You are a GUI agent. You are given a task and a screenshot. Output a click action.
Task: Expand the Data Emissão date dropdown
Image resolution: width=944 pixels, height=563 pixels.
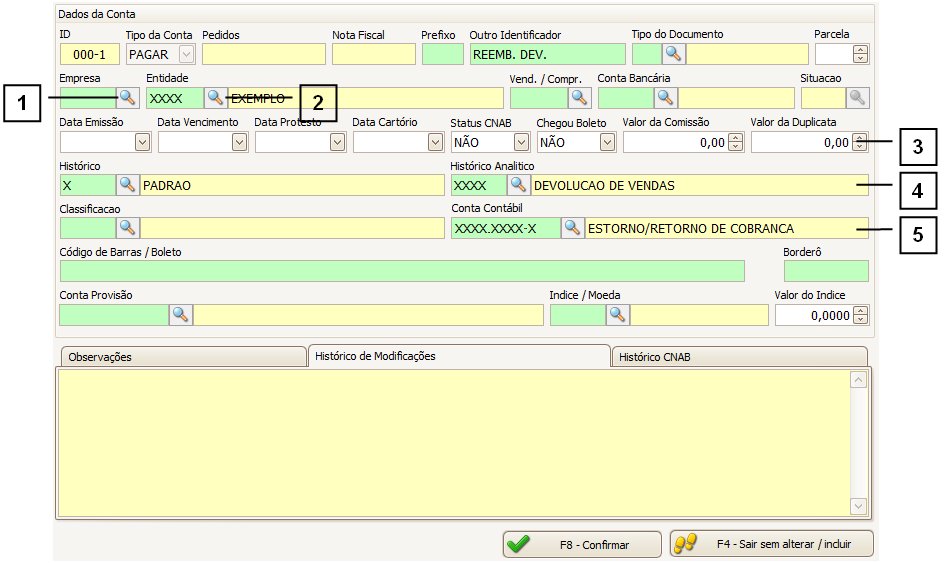point(142,142)
